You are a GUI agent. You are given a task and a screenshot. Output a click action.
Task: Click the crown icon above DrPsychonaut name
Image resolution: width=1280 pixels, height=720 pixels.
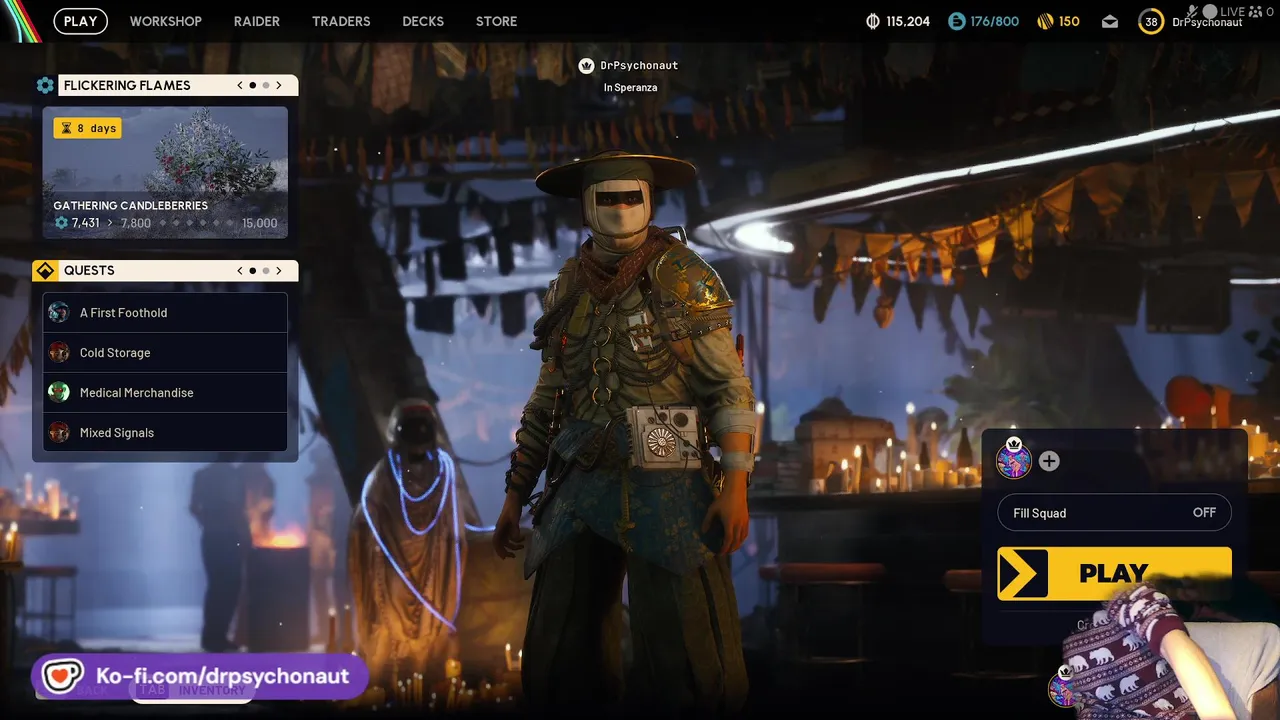pos(587,66)
